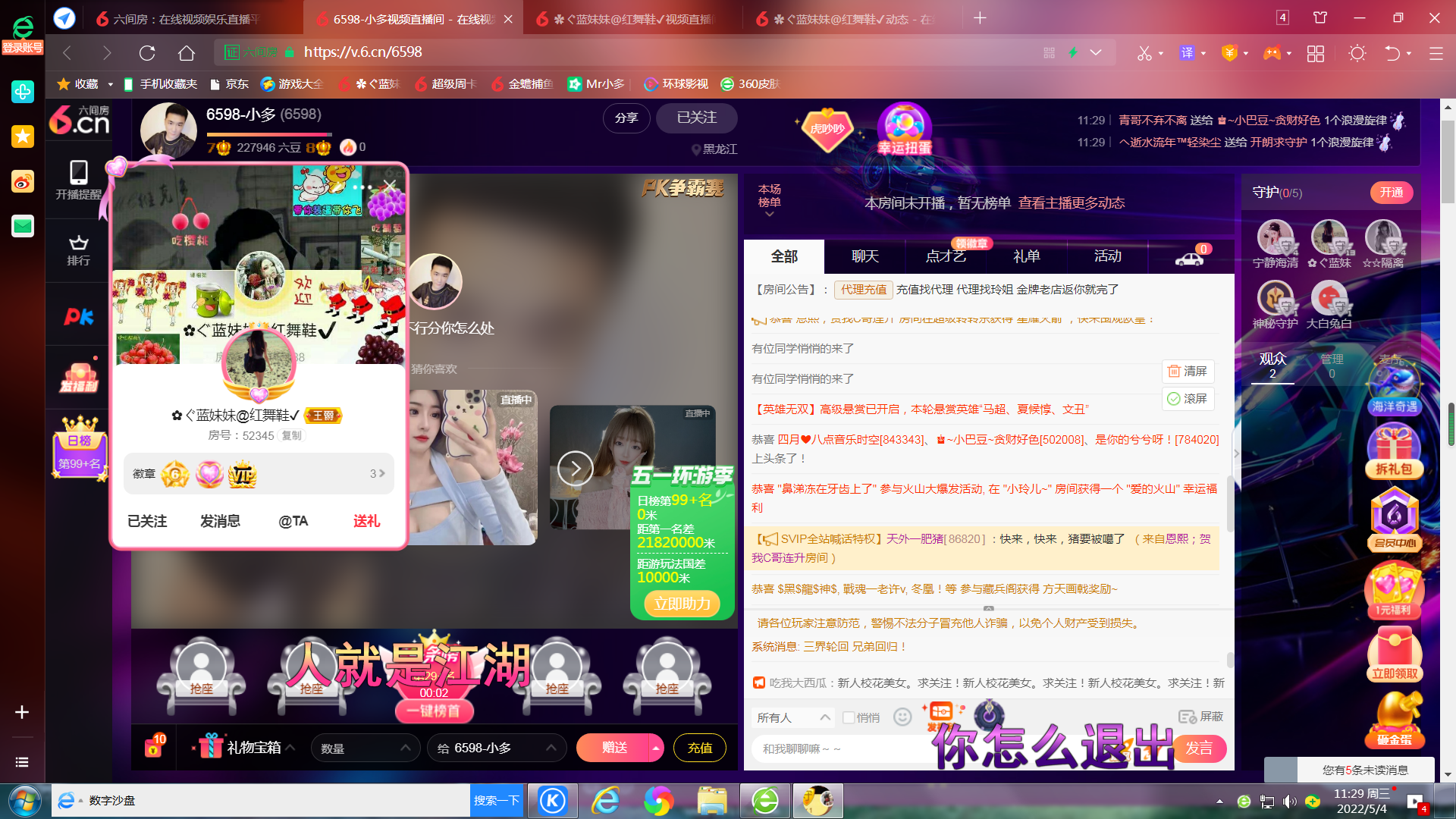Viewport: 1456px width, 819px height.
Task: Open the scissors screenshot tool
Action: pyautogui.click(x=1144, y=52)
